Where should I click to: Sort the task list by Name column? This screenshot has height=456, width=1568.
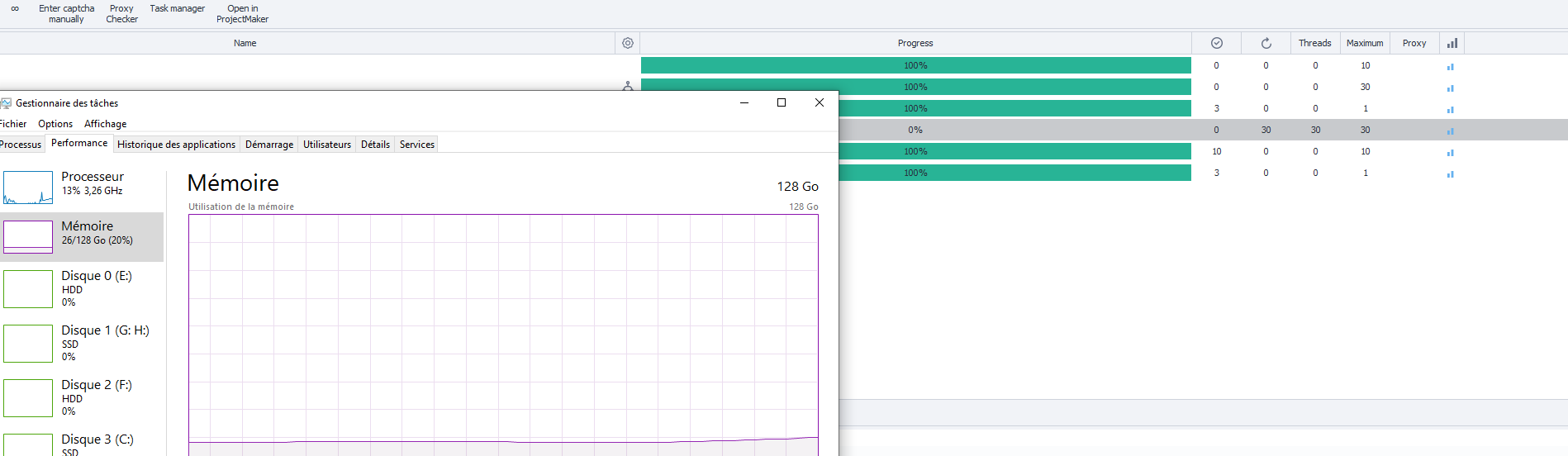(x=245, y=43)
